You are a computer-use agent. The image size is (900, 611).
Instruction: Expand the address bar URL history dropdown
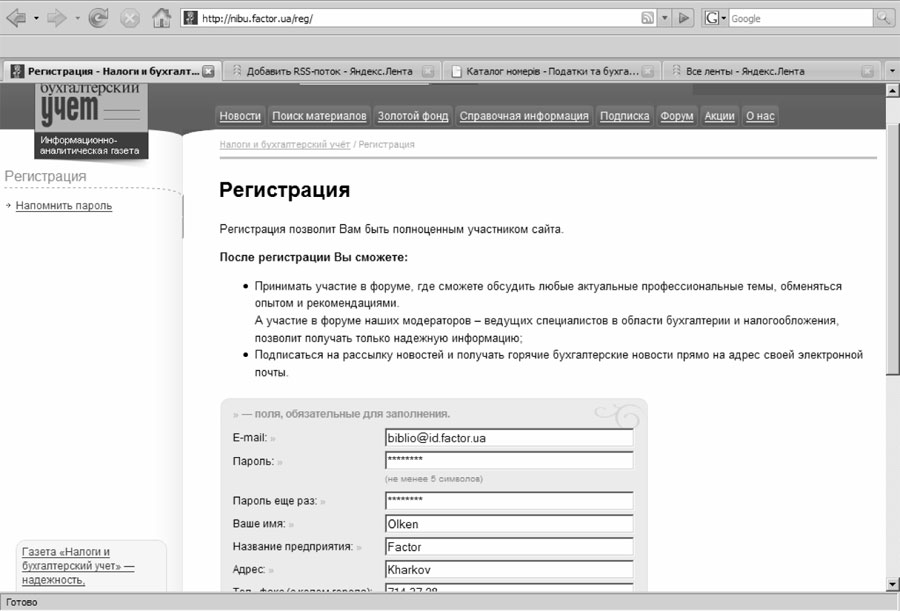(x=665, y=18)
